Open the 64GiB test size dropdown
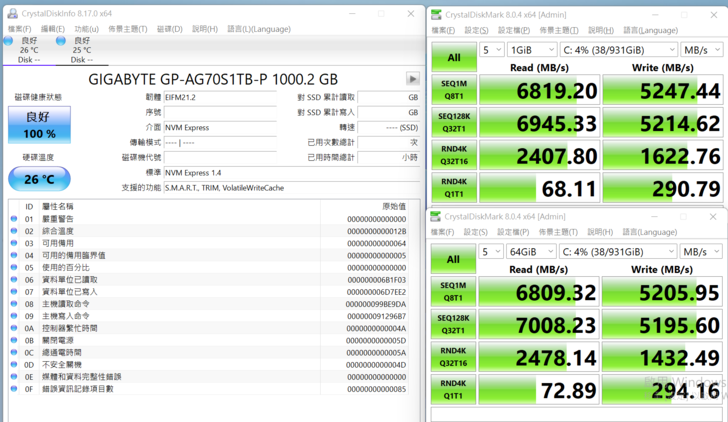728x422 pixels. (x=531, y=251)
